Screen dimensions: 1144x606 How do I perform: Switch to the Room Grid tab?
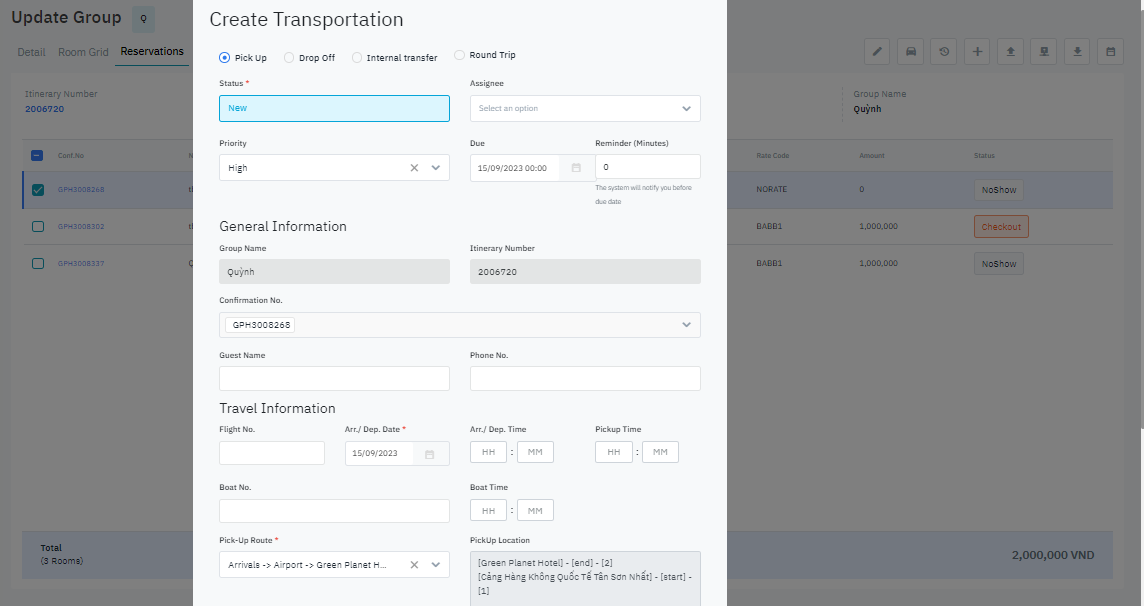pyautogui.click(x=82, y=52)
